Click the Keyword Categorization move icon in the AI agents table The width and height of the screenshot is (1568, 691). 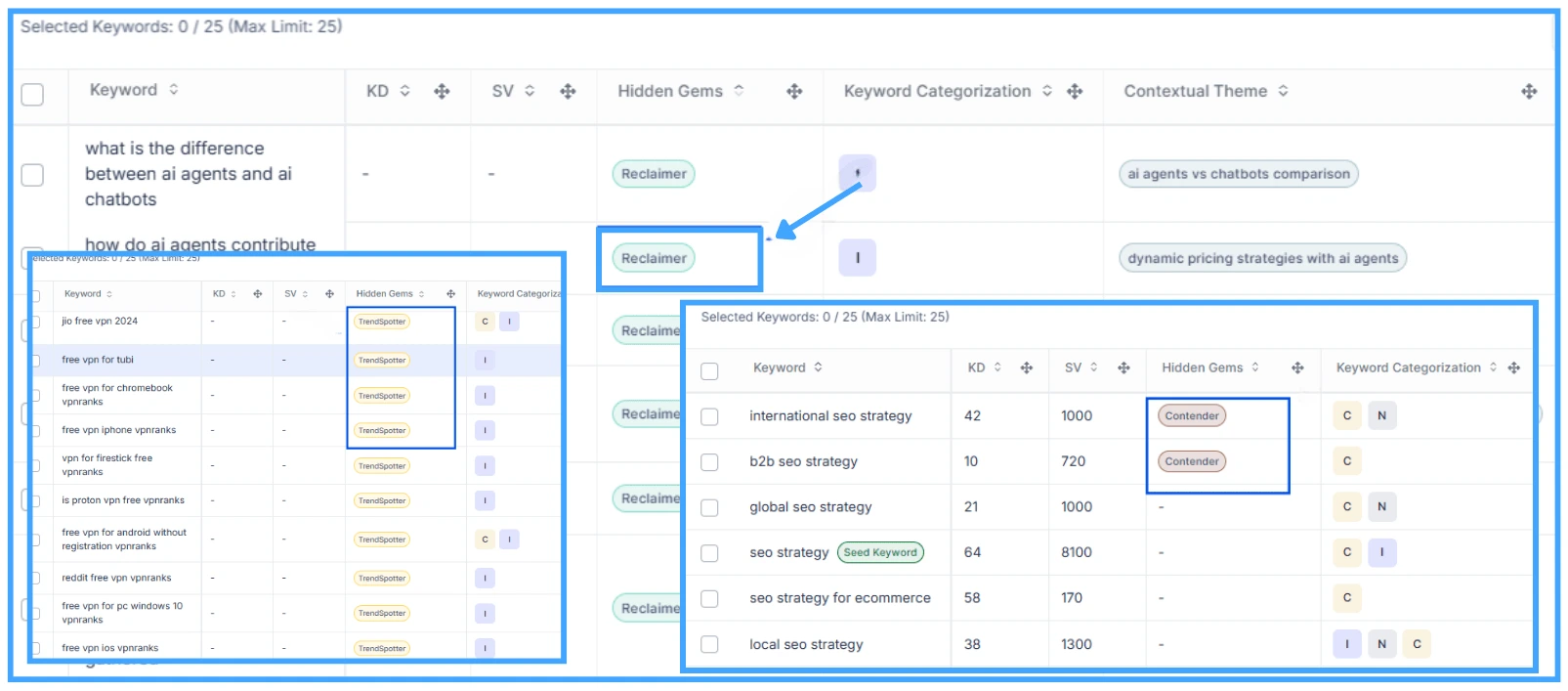1075,91
